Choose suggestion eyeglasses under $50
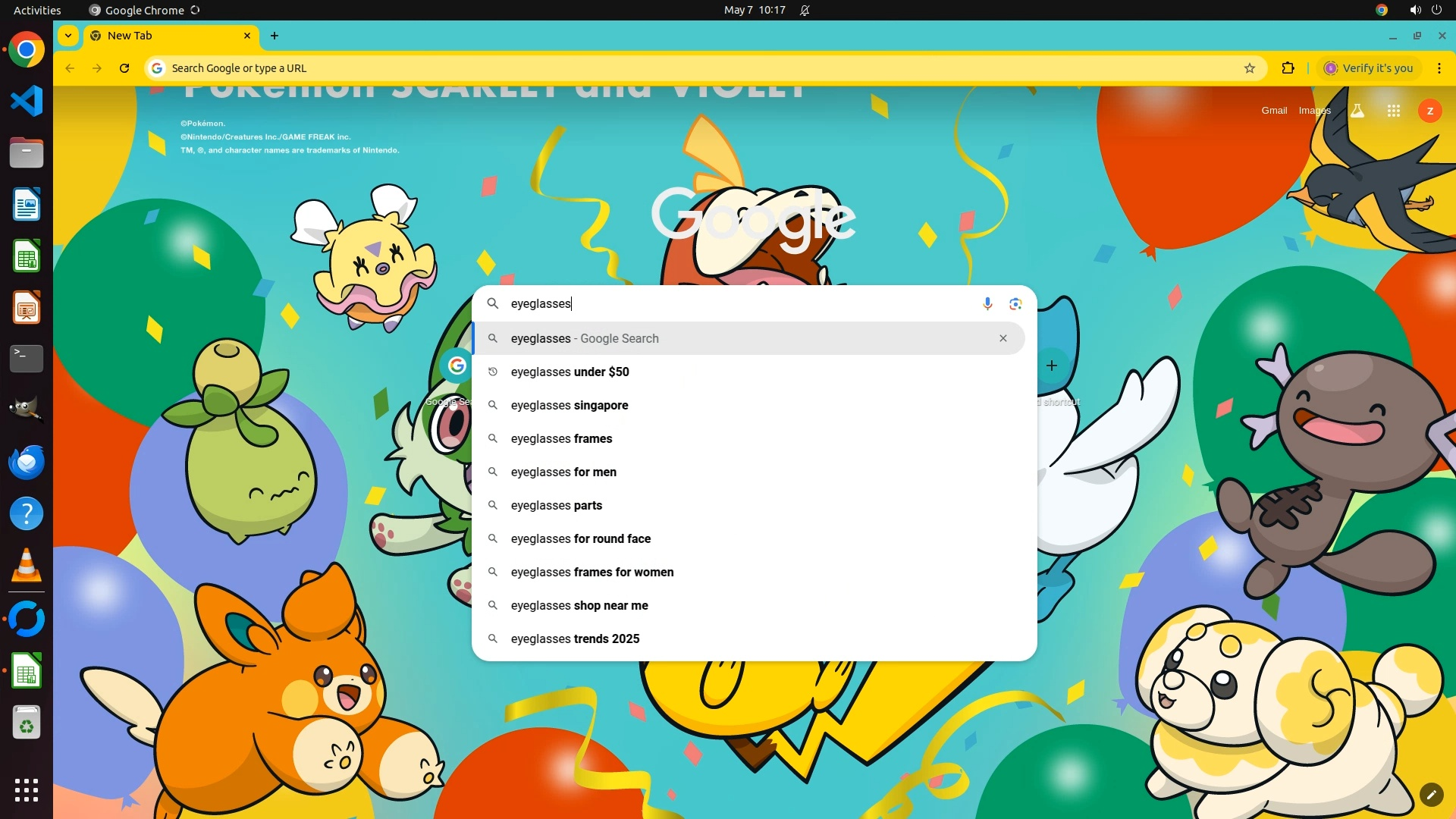The height and width of the screenshot is (819, 1456). (x=570, y=372)
